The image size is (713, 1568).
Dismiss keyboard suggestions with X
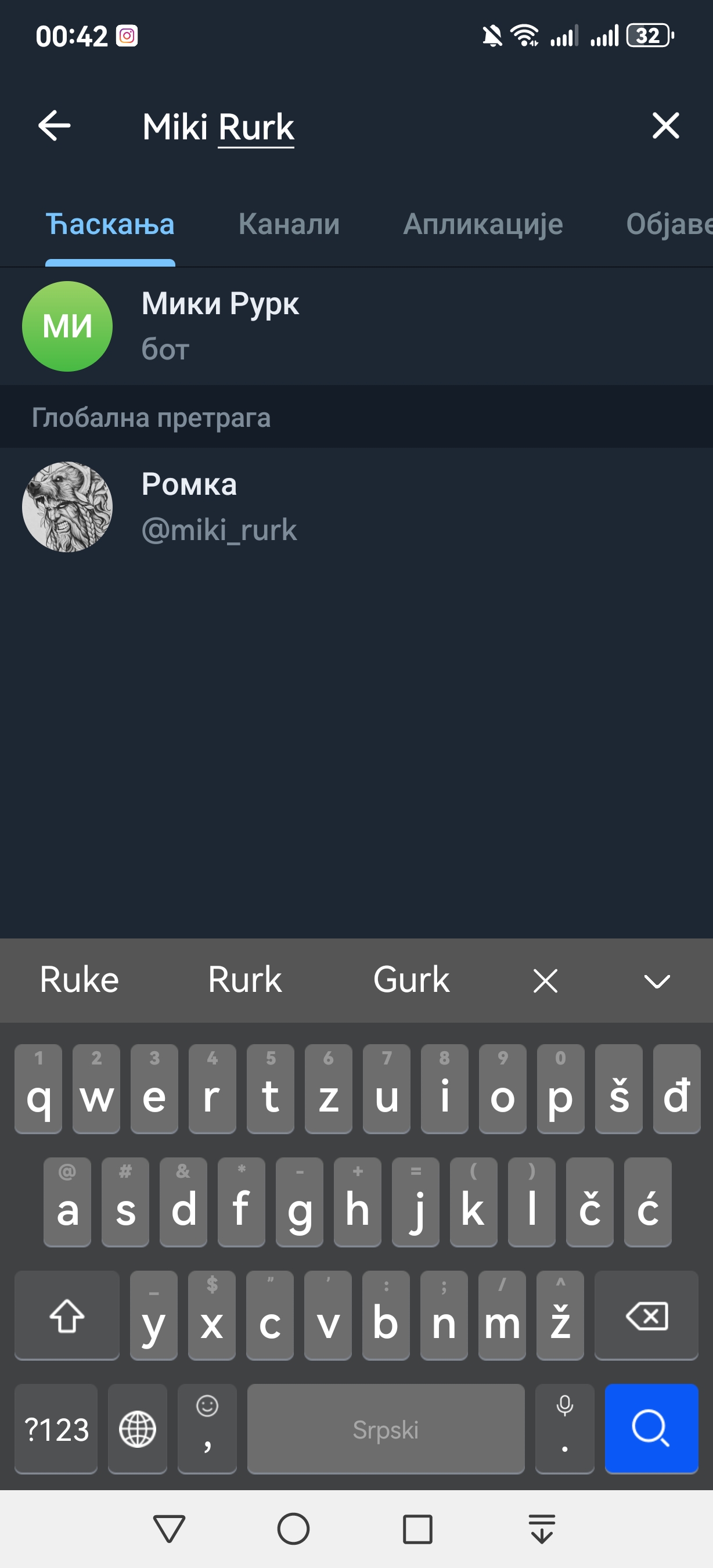point(545,981)
